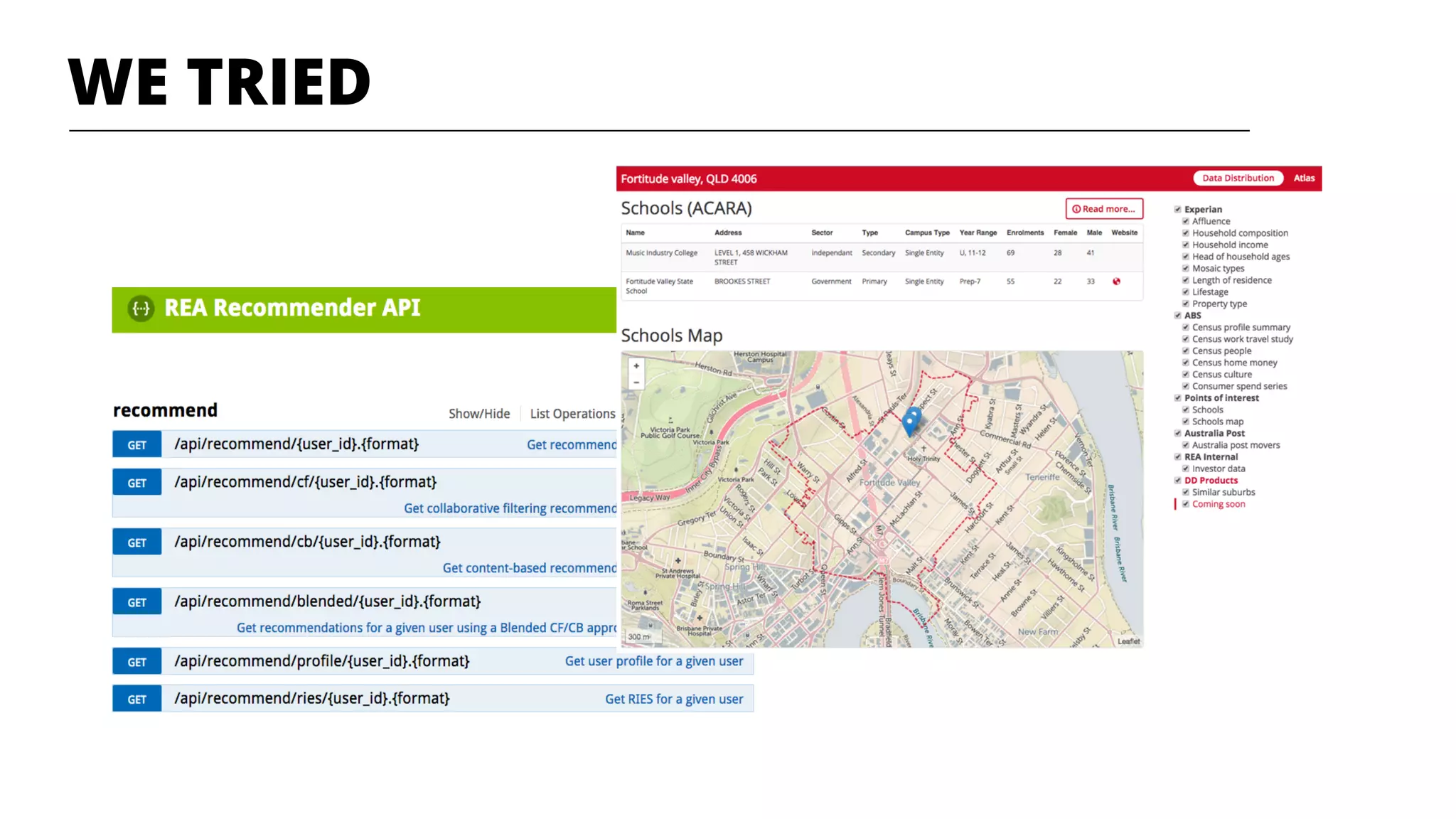Toggle the Schools map checkbox
Viewport: 1456px width, 819px height.
click(x=1186, y=422)
